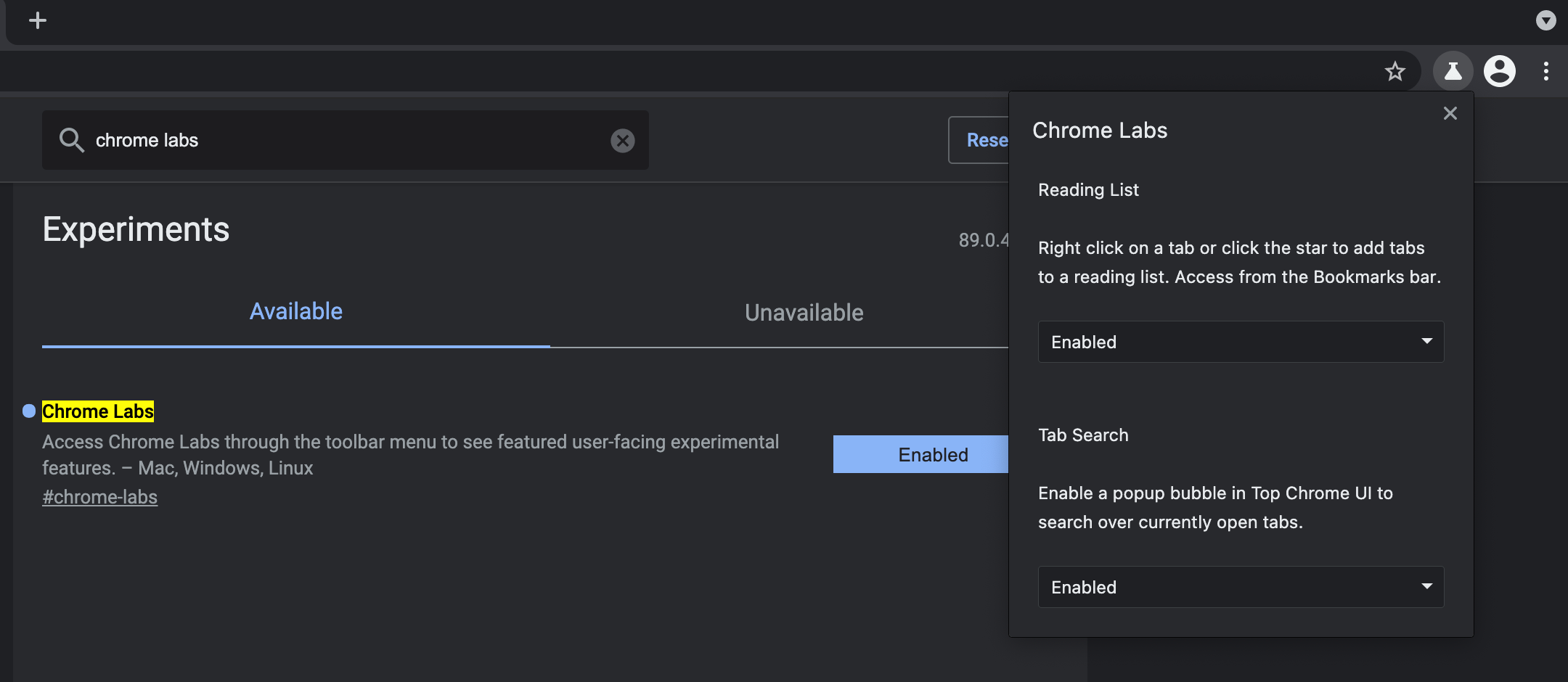Viewport: 1568px width, 682px height.
Task: Bookmark the page using the star icon
Action: point(1396,71)
